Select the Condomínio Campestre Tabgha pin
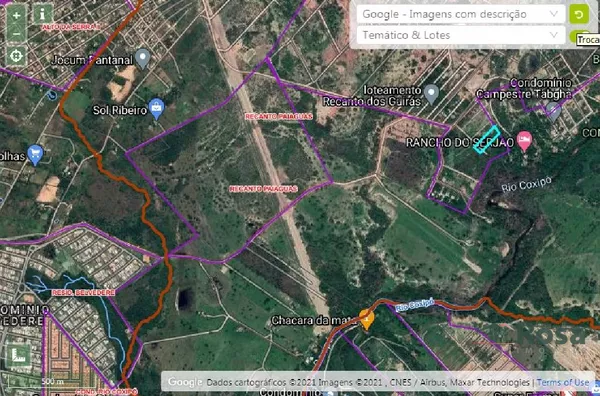Viewport: 600px width, 396px height. [x=553, y=111]
